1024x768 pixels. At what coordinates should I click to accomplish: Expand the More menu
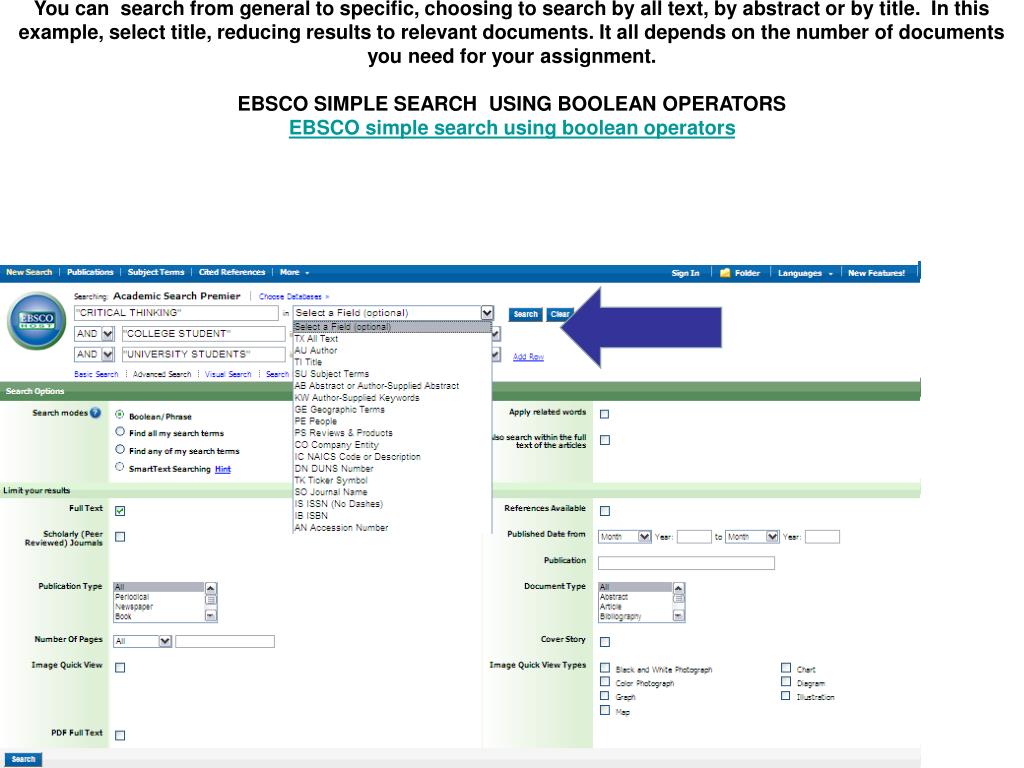point(294,272)
